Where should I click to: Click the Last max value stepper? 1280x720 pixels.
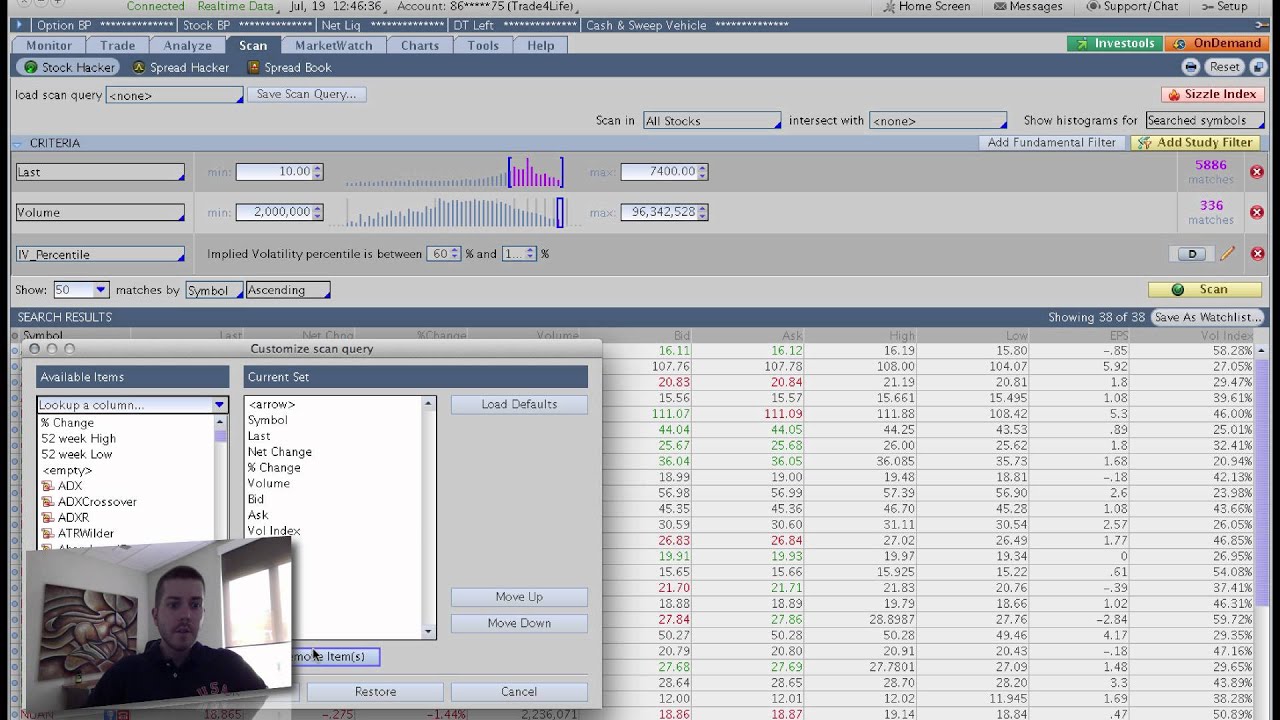(702, 172)
